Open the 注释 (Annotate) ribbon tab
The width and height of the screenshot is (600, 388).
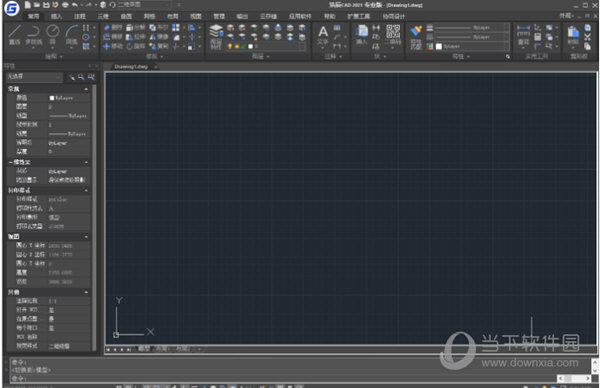[80, 16]
